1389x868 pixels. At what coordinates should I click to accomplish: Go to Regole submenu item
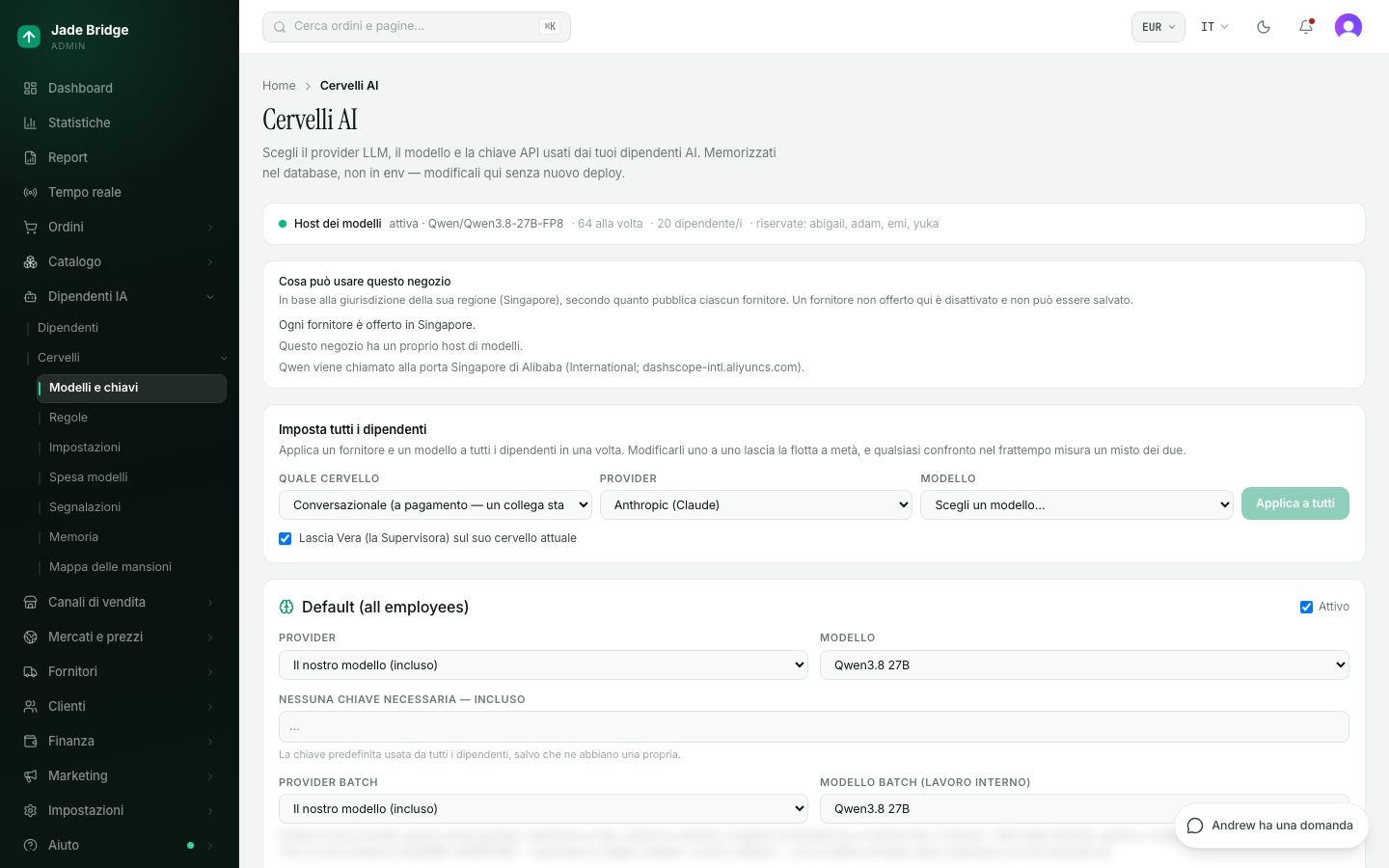click(x=68, y=418)
